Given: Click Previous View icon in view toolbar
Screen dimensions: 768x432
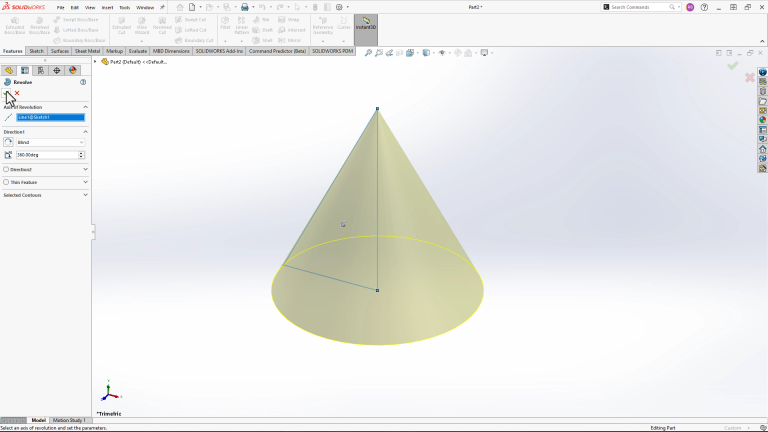Looking at the screenshot, I should (389, 53).
